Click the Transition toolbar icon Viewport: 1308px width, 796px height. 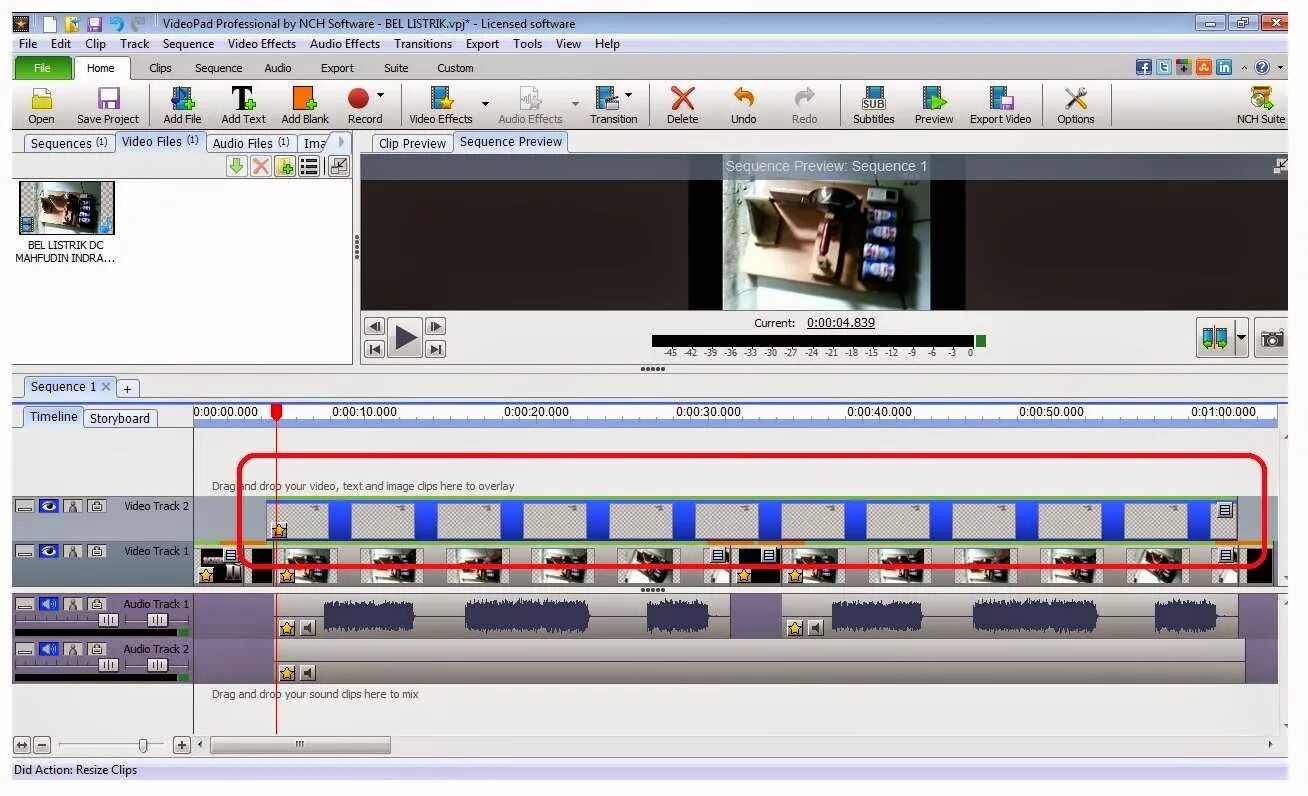613,105
